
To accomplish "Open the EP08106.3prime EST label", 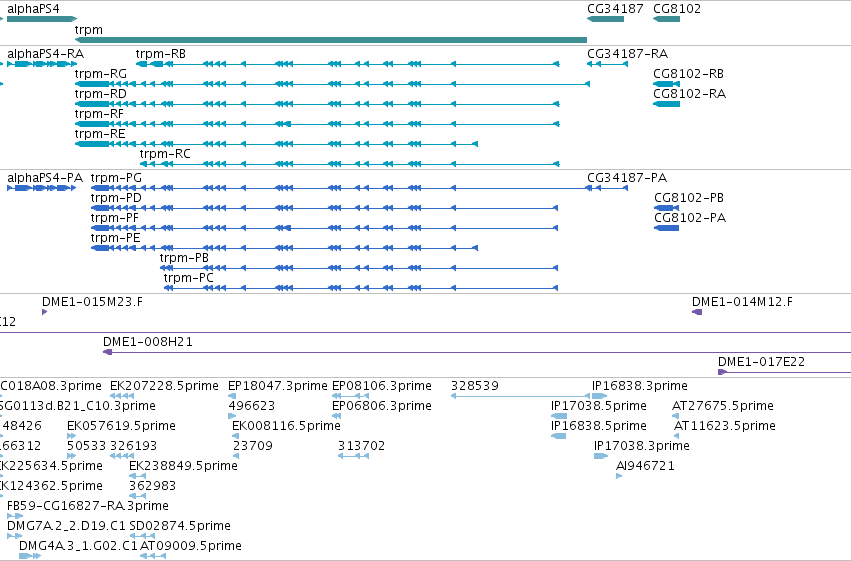I will coord(382,386).
